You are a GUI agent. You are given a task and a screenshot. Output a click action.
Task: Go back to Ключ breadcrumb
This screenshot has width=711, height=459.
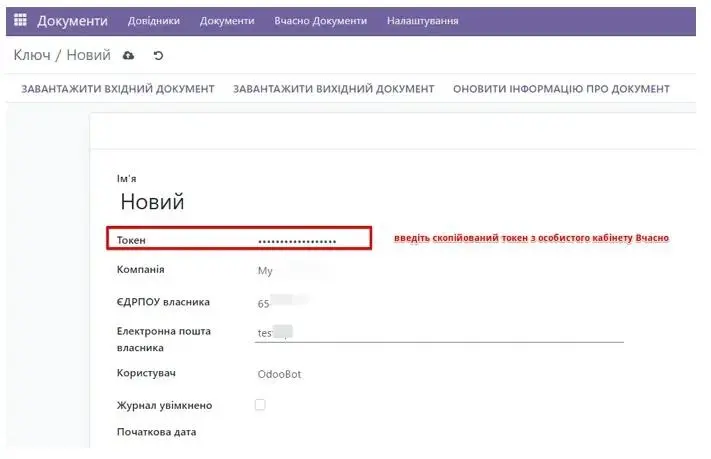[32, 55]
